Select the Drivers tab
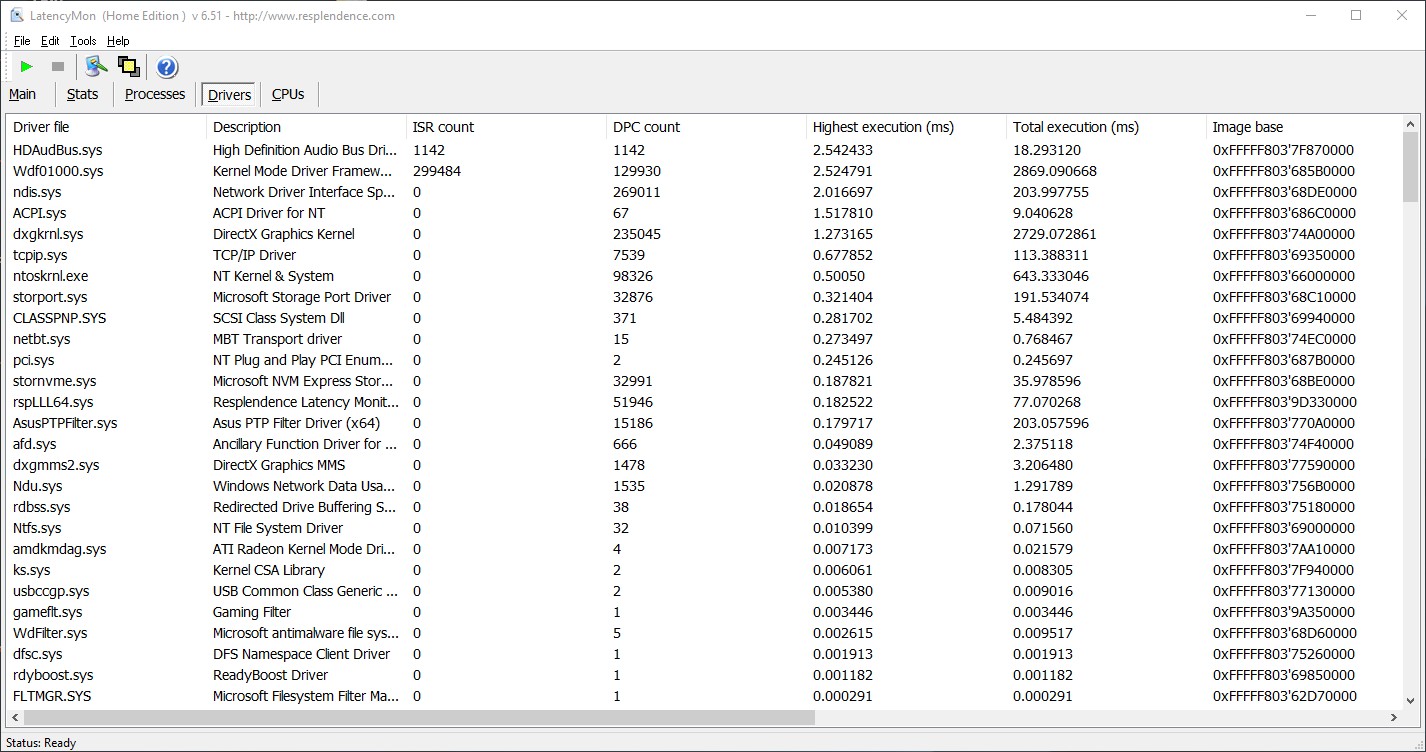This screenshot has width=1426, height=752. click(230, 95)
